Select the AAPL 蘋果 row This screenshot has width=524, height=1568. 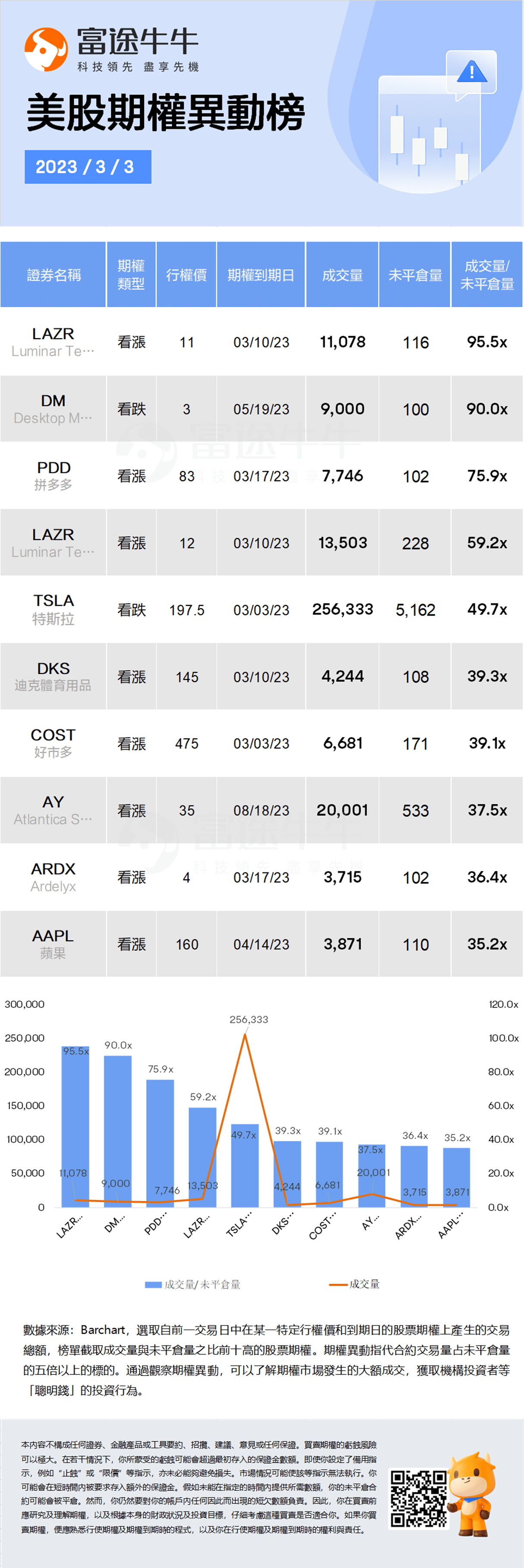click(x=262, y=944)
